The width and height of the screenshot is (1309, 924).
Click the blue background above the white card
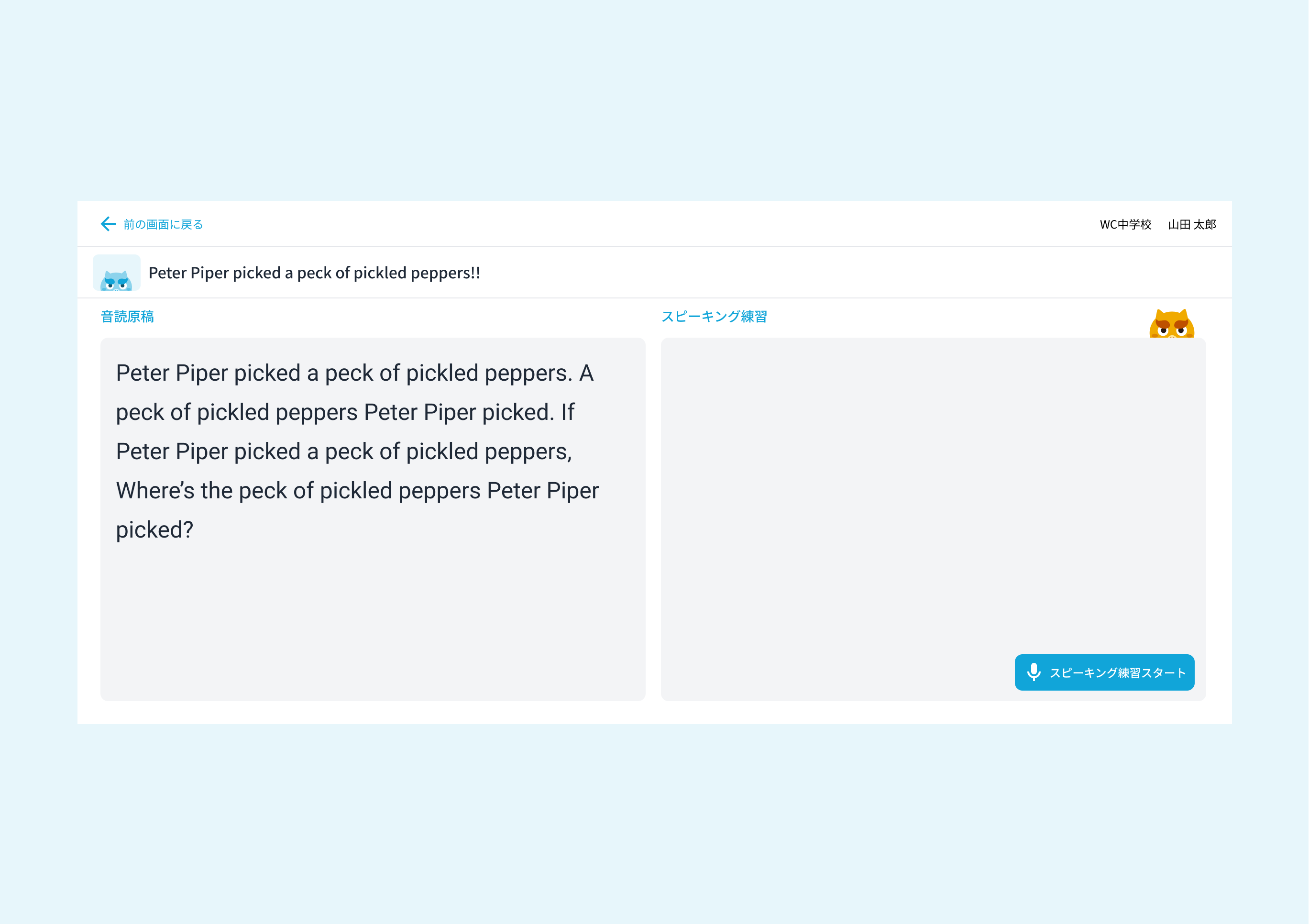pyautogui.click(x=654, y=97)
